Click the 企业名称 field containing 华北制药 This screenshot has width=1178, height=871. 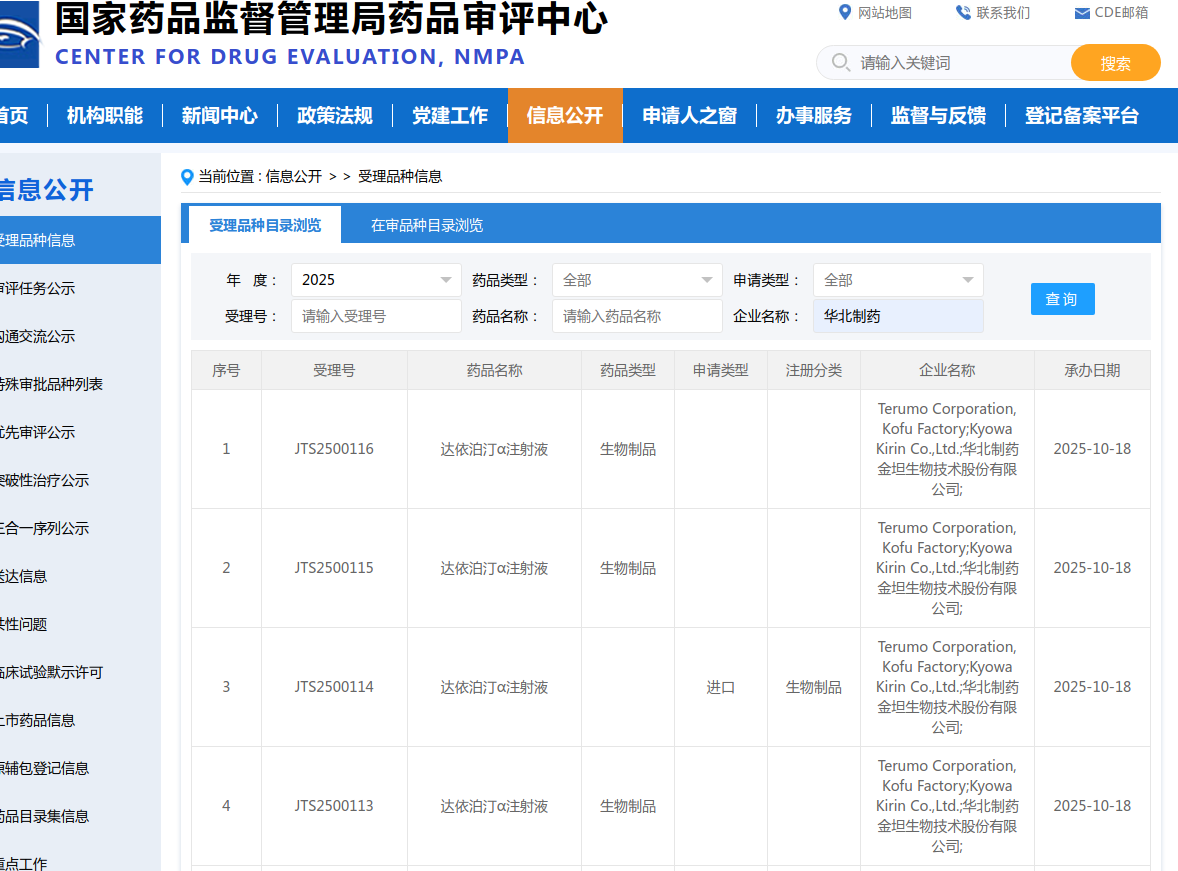pos(897,316)
